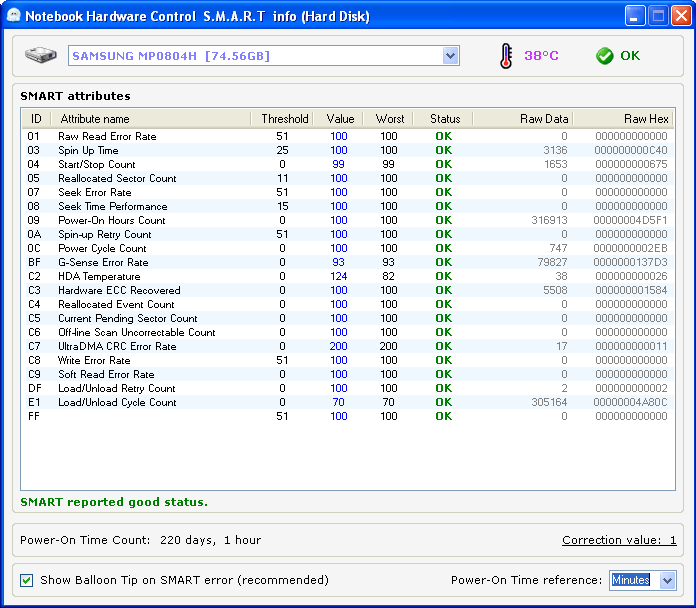Select the Write Error Rate row

(348, 360)
